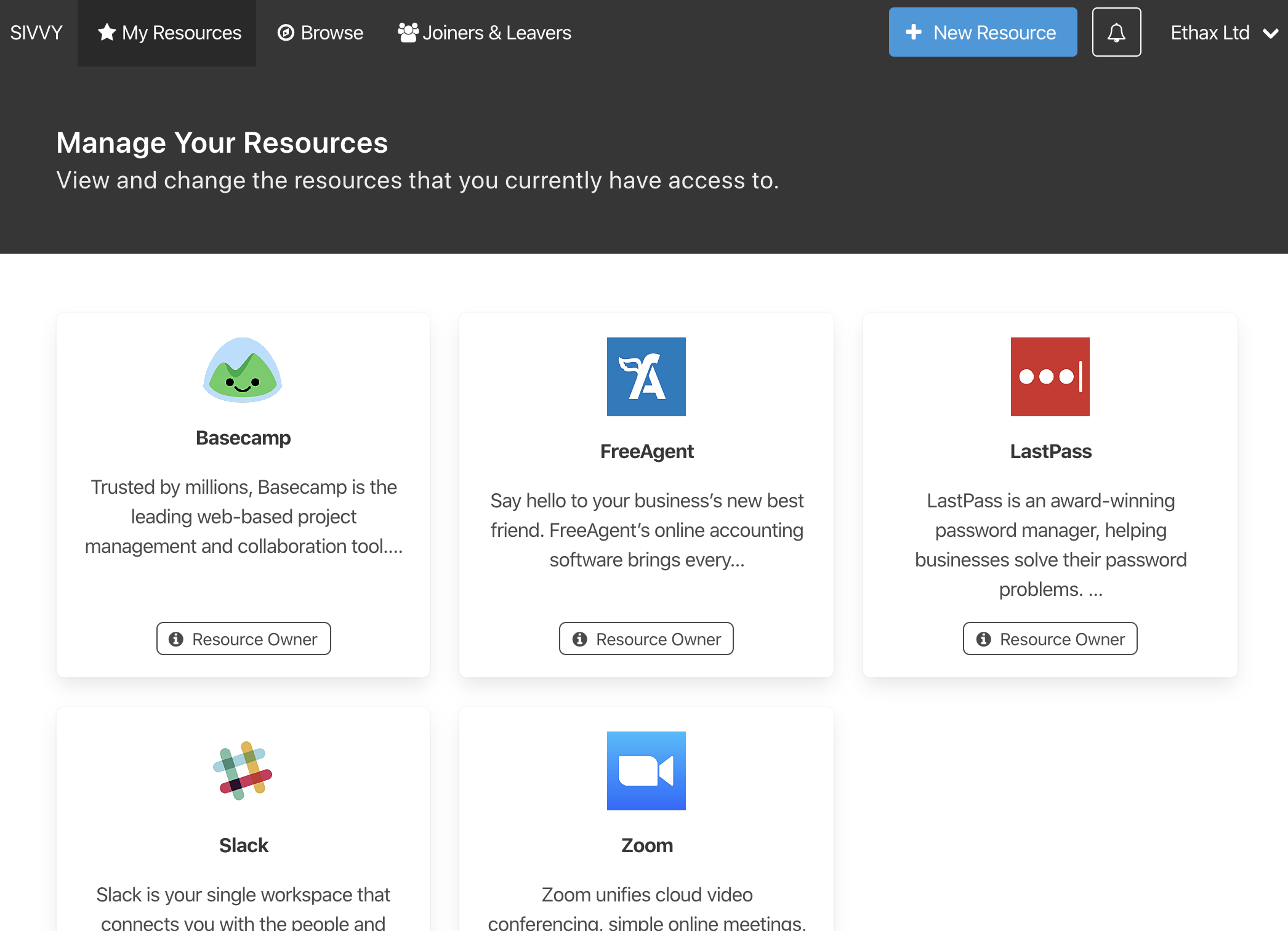
Task: Click the people icon beside Joiners & Leavers
Action: [408, 33]
